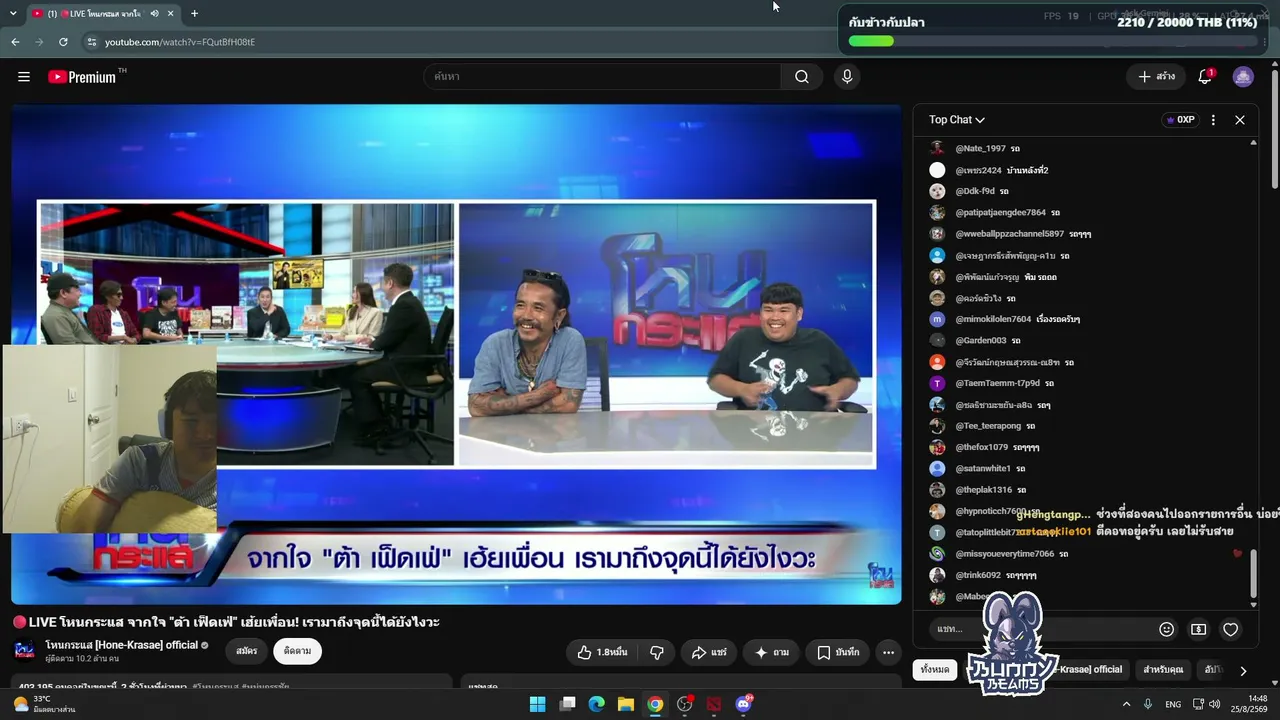Open the taskbar microphone indicator
The width and height of the screenshot is (1280, 720).
[x=1148, y=704]
